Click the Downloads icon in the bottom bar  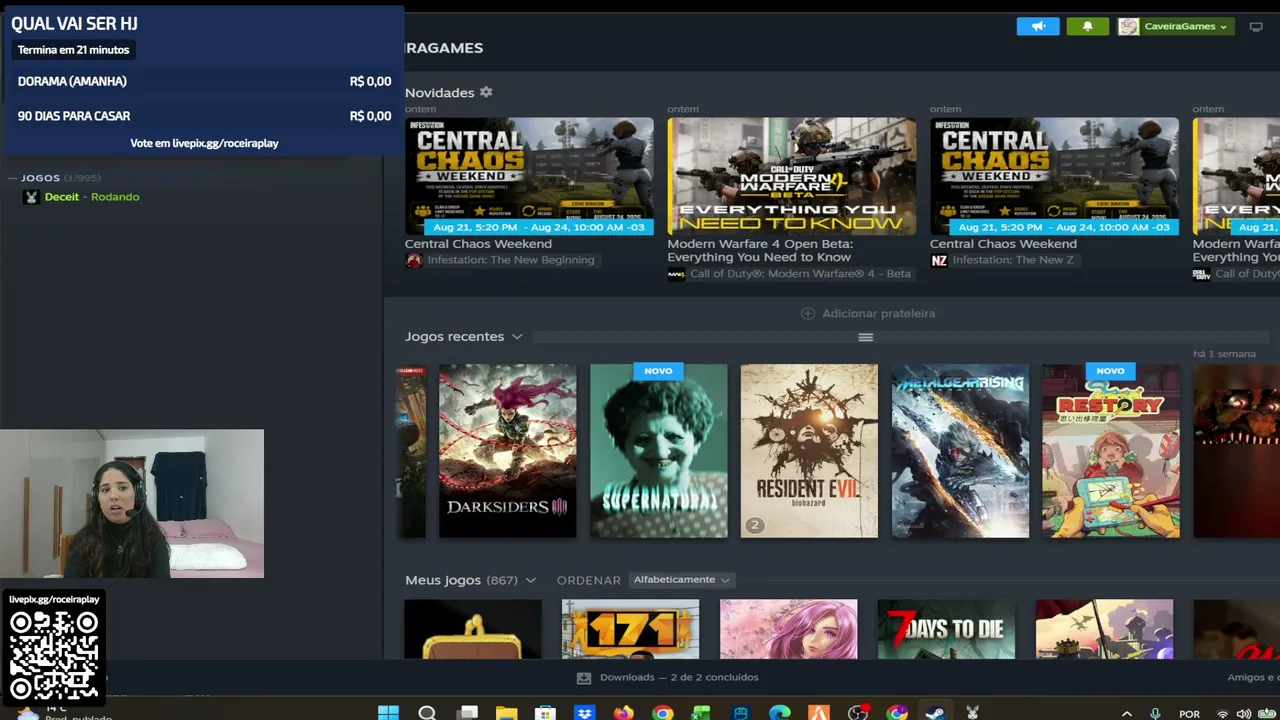pos(584,678)
